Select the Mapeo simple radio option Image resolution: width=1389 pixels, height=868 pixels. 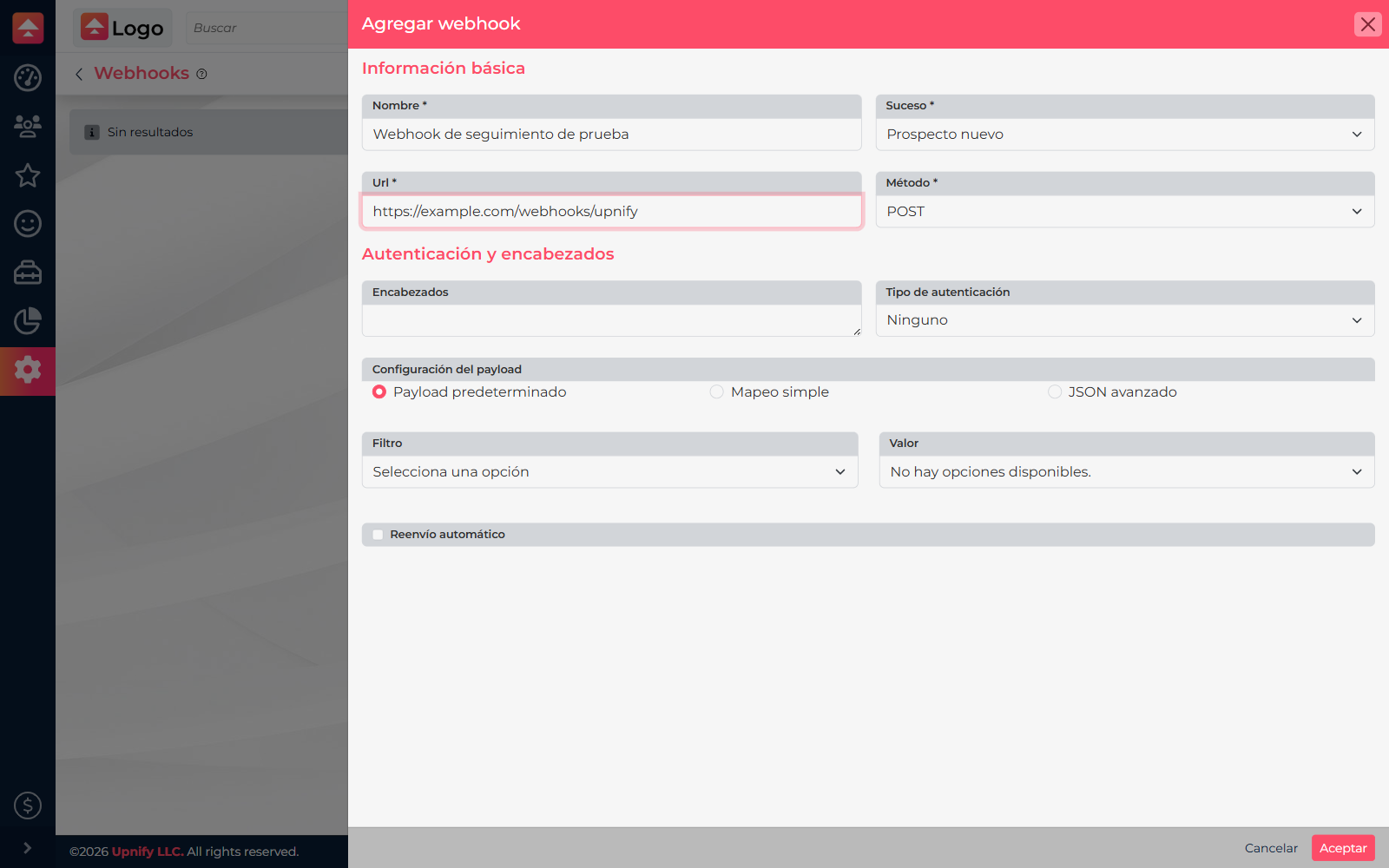pos(717,392)
